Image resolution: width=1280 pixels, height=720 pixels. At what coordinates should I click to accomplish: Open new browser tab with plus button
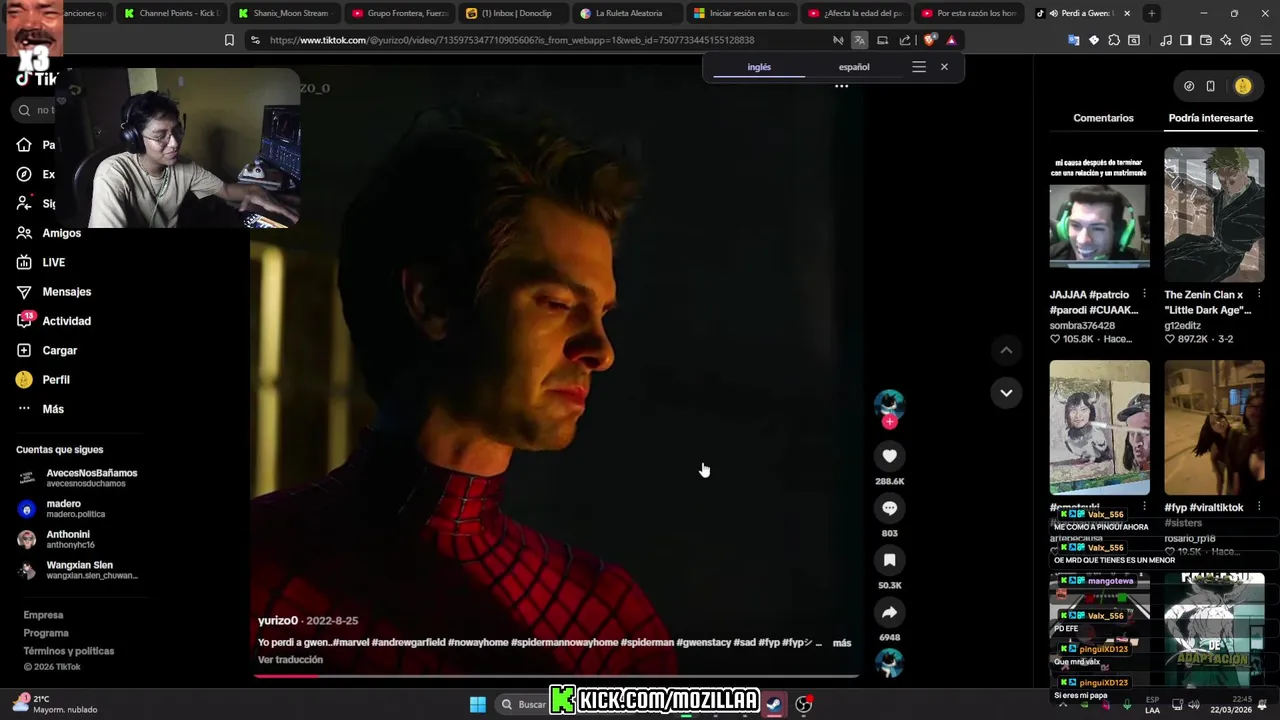click(1152, 13)
